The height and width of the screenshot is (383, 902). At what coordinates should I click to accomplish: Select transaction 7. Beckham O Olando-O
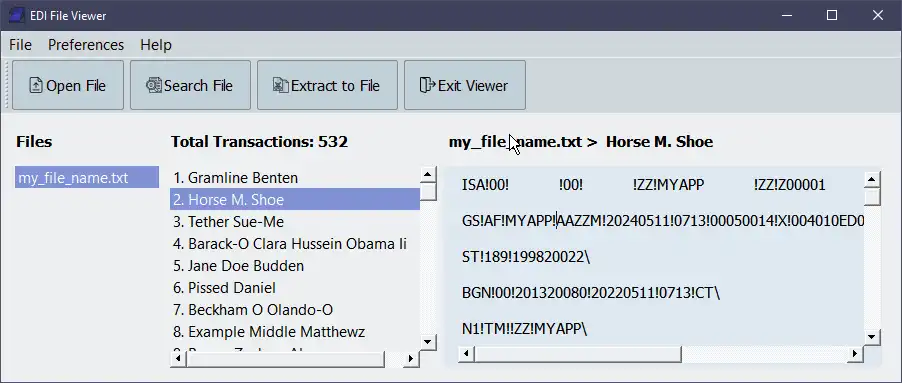(x=295, y=310)
